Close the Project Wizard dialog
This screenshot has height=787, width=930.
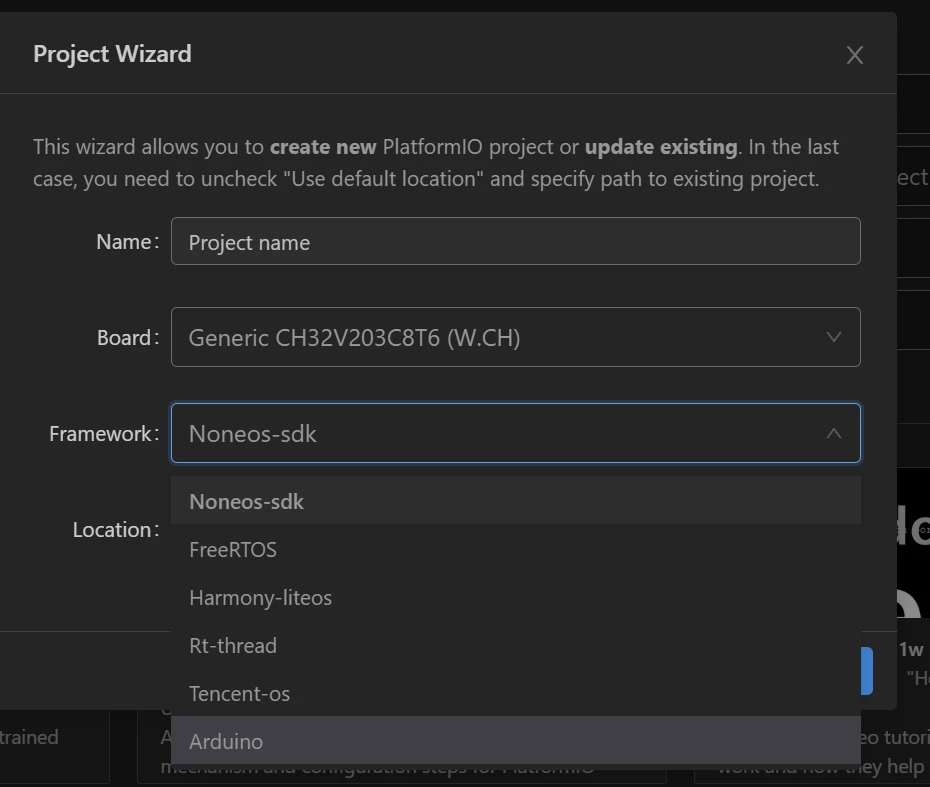[x=854, y=55]
